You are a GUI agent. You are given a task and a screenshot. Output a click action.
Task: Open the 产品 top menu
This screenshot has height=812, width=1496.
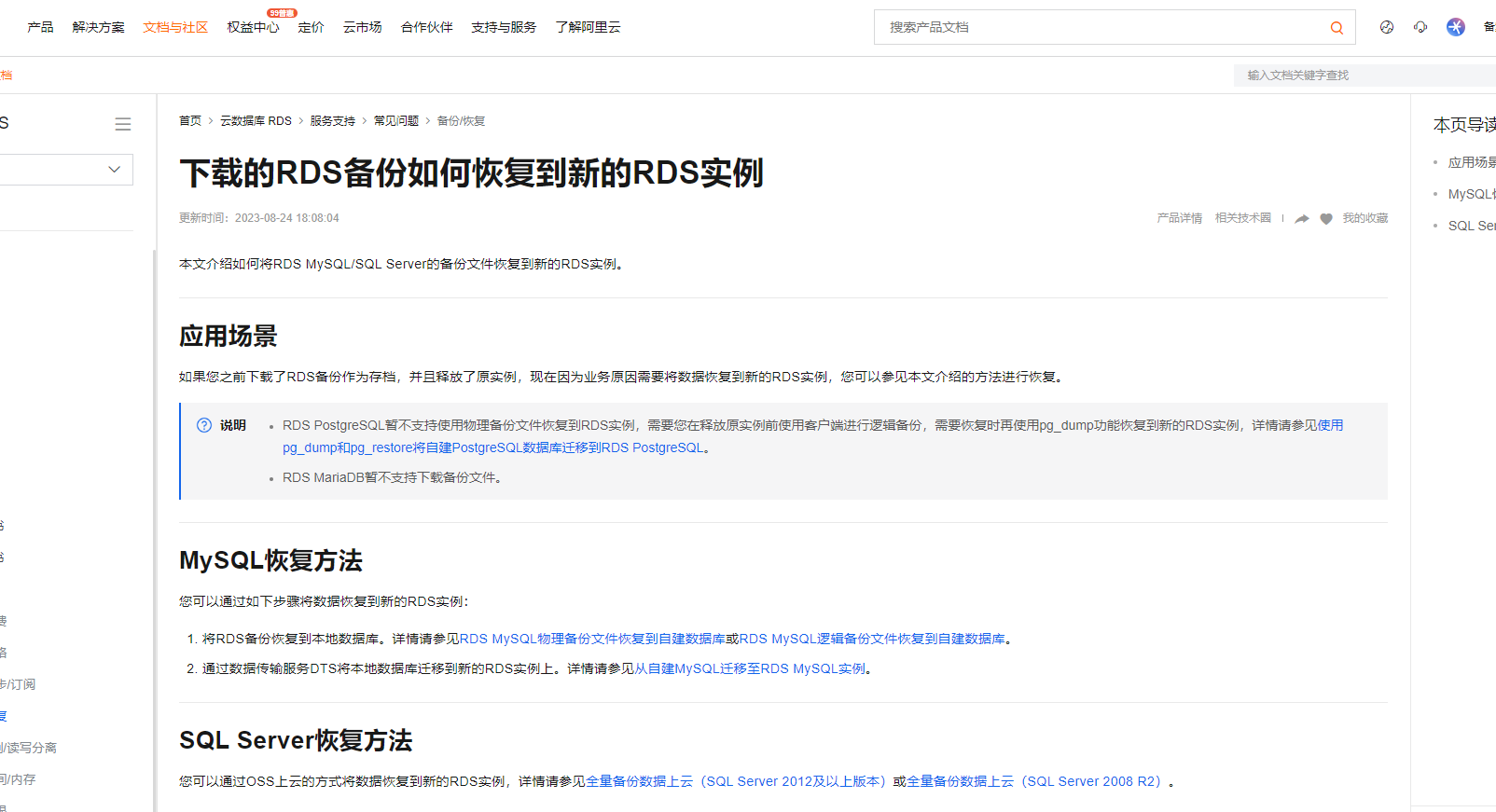[41, 27]
